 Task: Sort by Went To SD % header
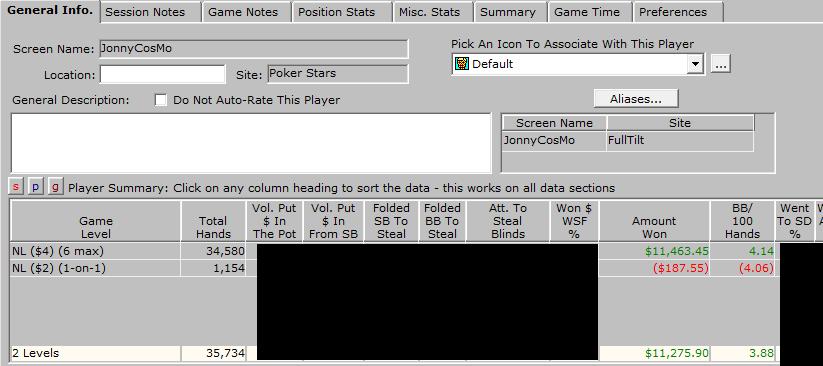click(x=794, y=221)
